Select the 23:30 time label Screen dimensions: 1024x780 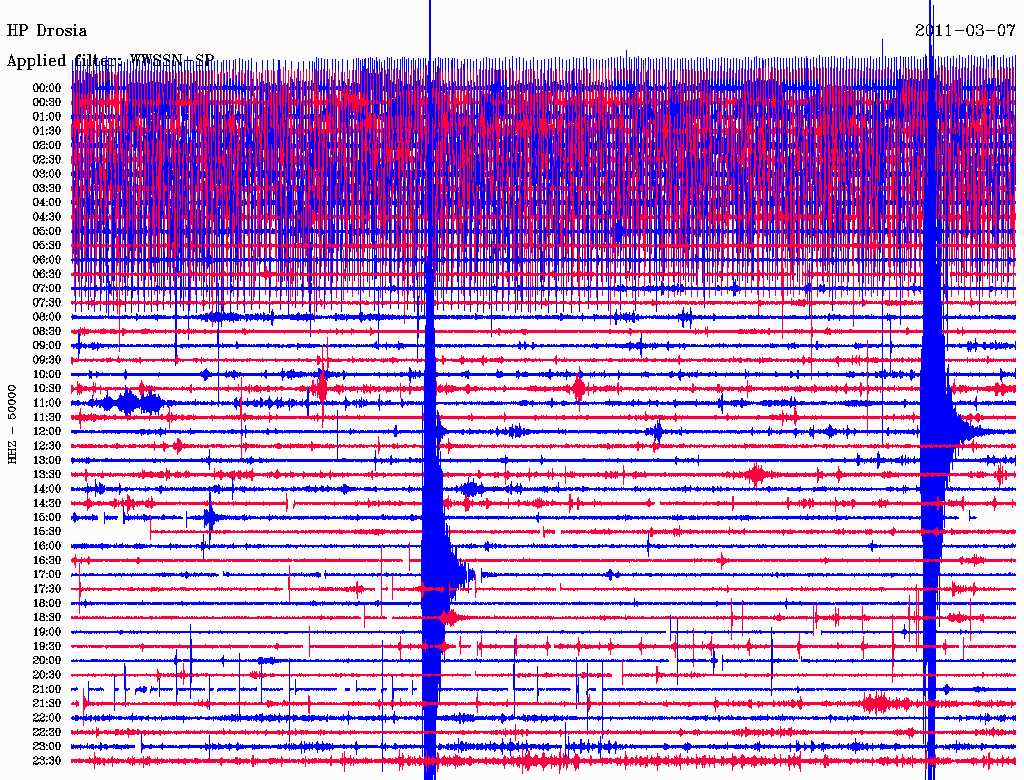coord(47,761)
